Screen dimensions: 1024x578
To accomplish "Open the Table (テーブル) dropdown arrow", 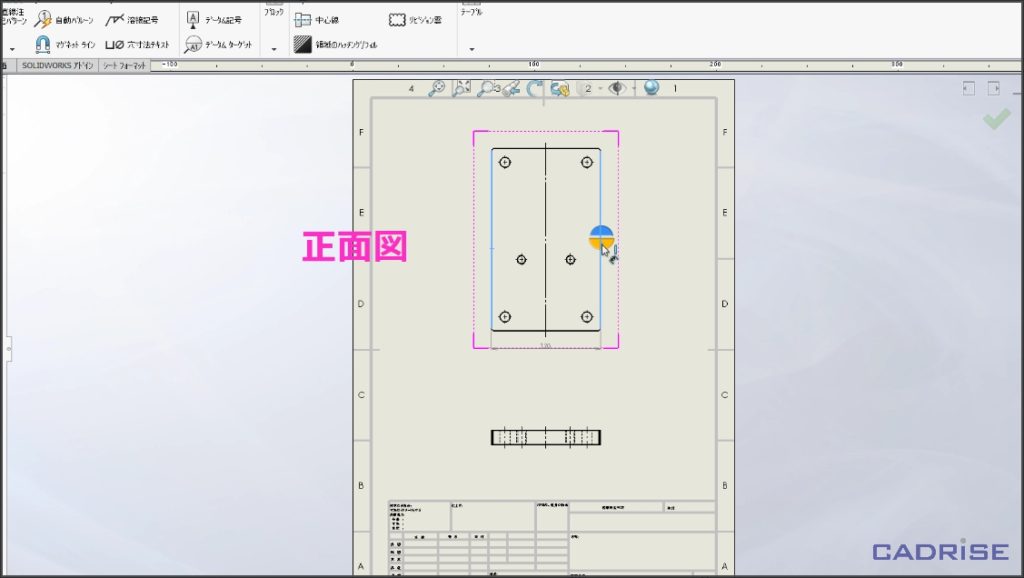I will [x=471, y=48].
